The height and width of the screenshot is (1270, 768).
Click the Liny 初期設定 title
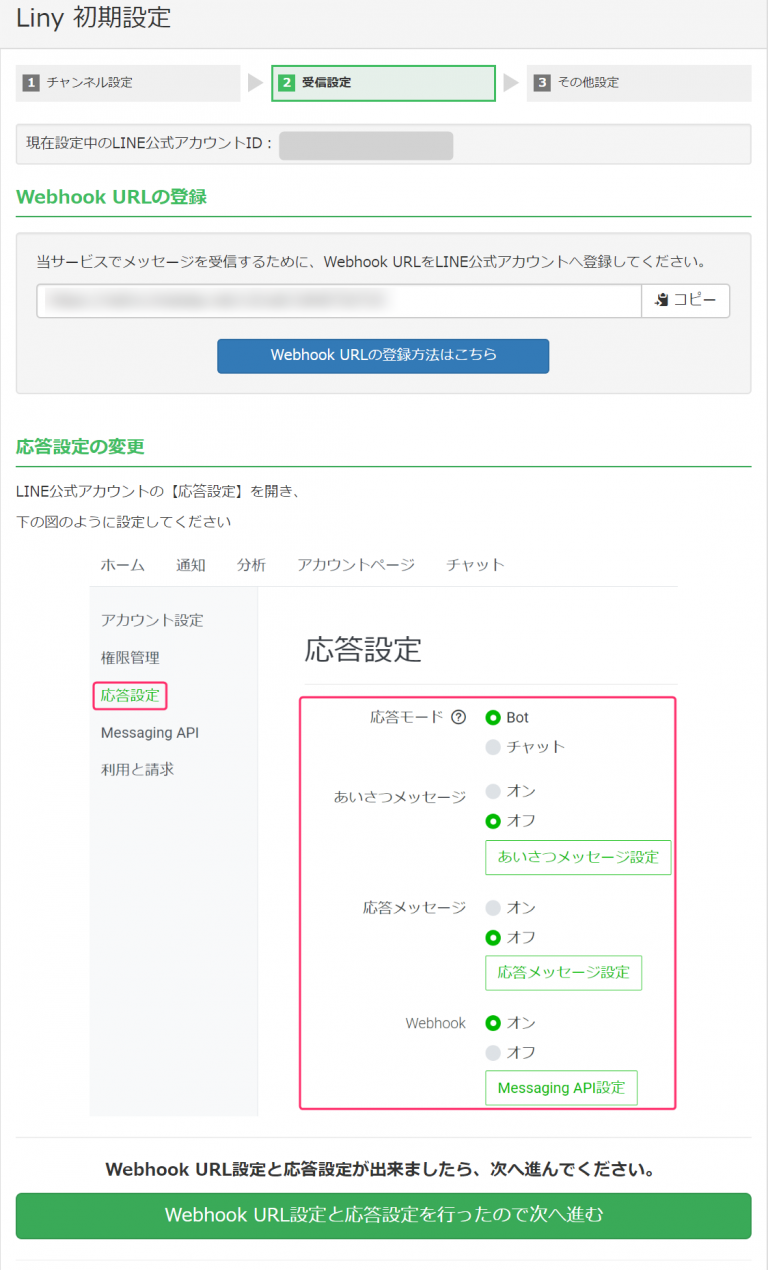pyautogui.click(x=93, y=18)
